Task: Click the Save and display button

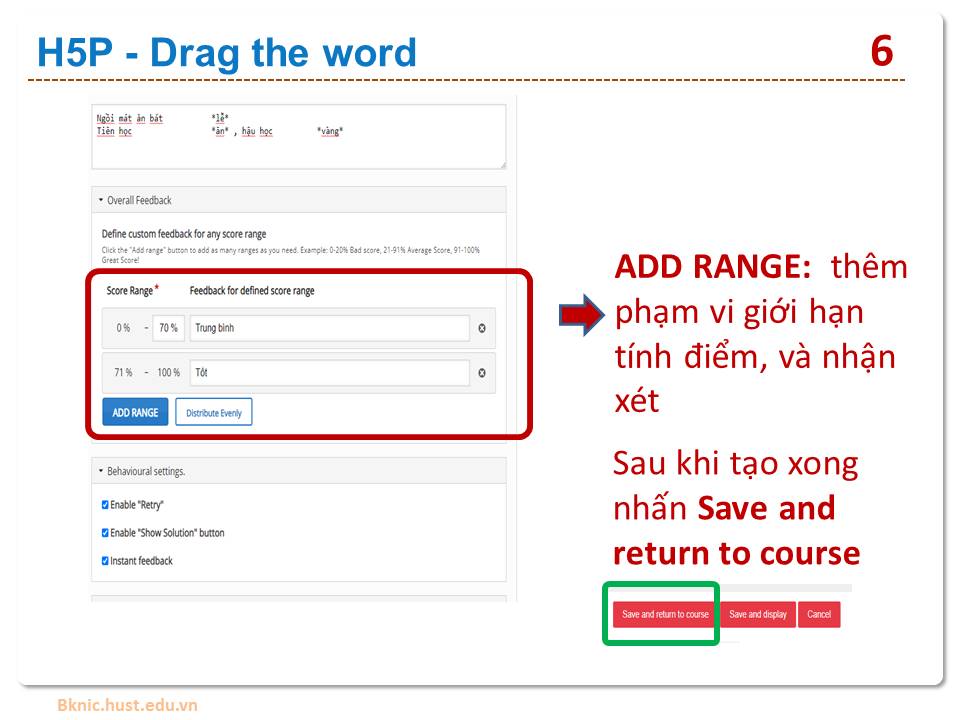Action: [757, 614]
